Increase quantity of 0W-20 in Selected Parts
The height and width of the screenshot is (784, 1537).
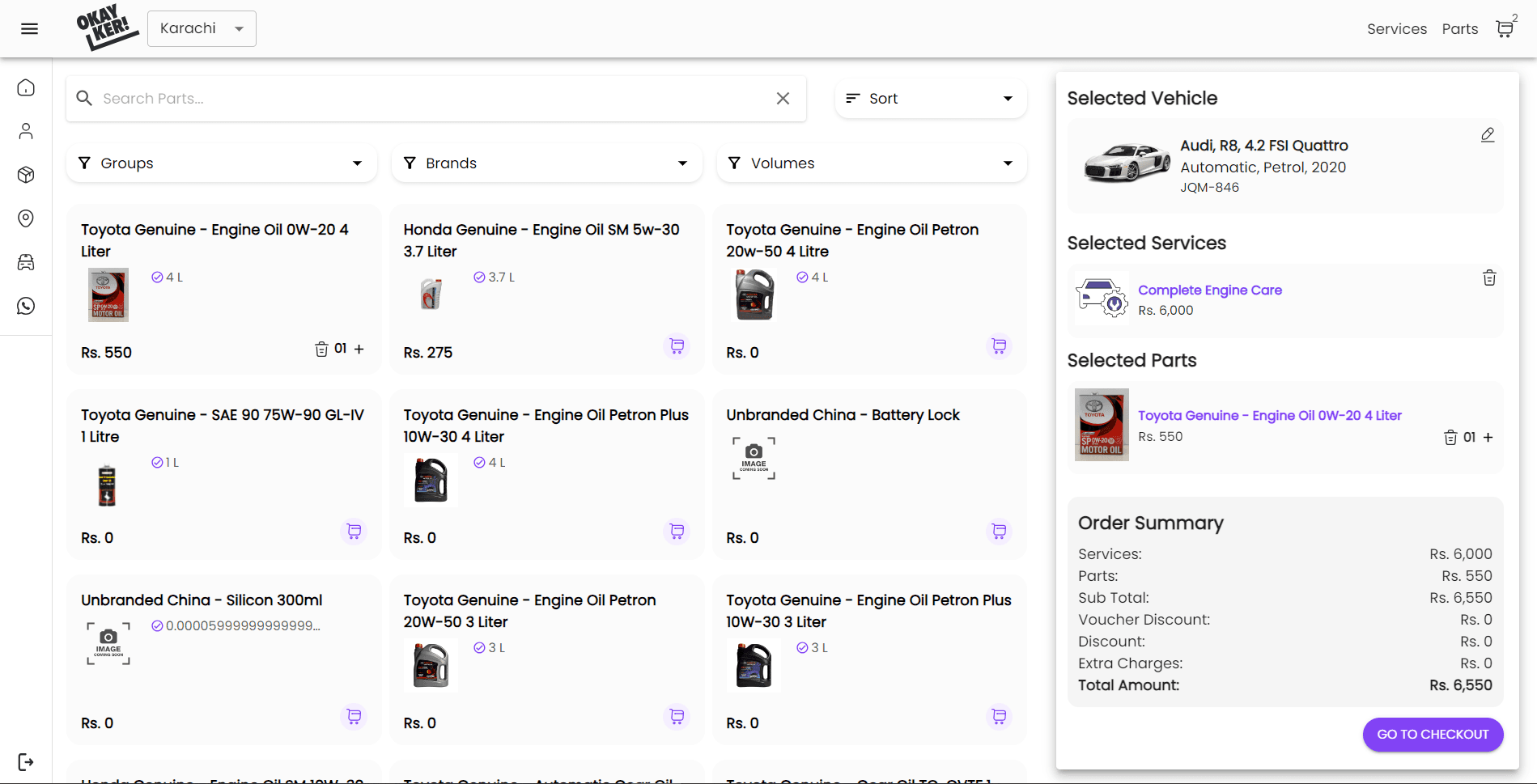coord(1488,437)
